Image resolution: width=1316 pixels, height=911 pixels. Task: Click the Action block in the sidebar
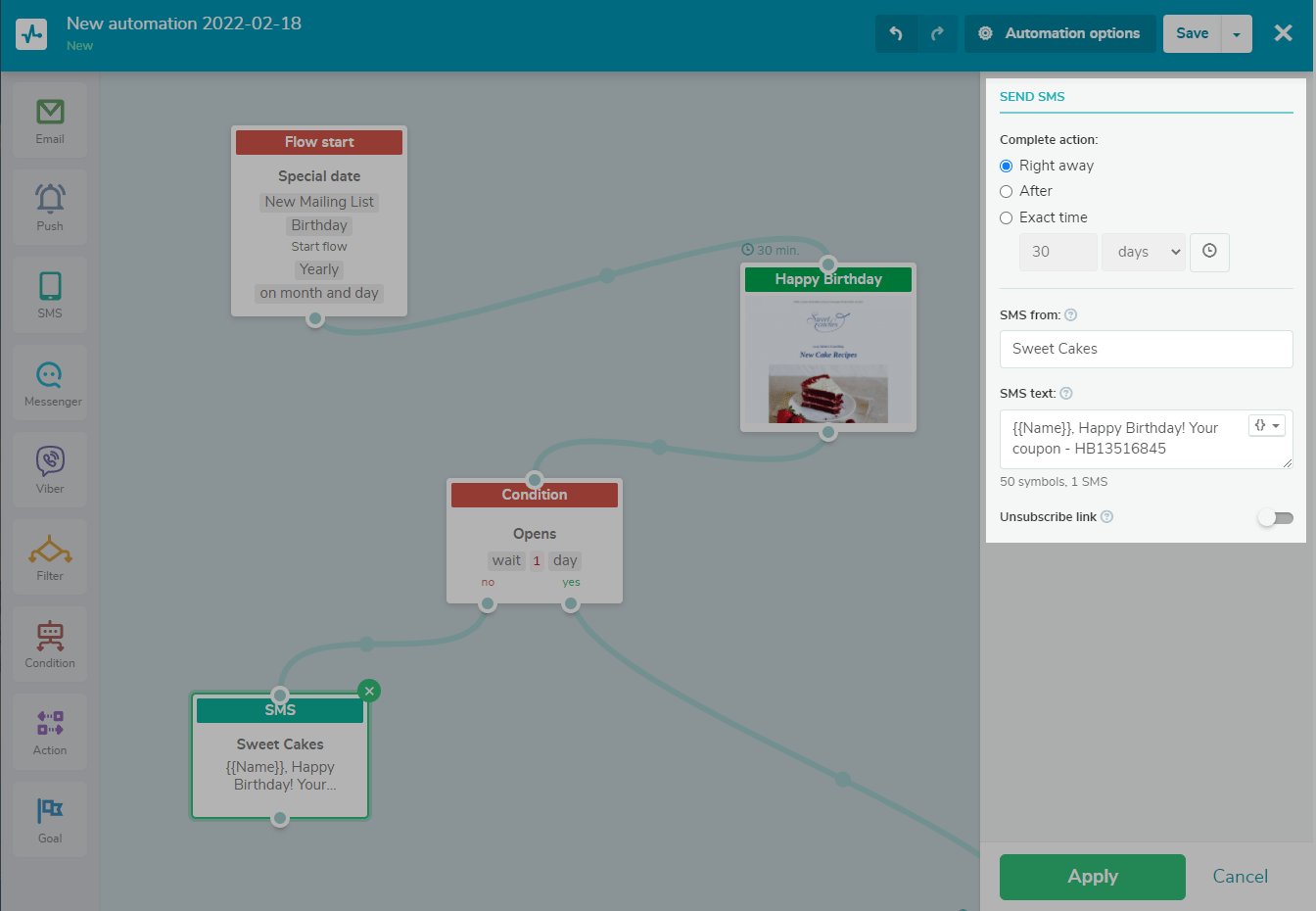point(49,730)
